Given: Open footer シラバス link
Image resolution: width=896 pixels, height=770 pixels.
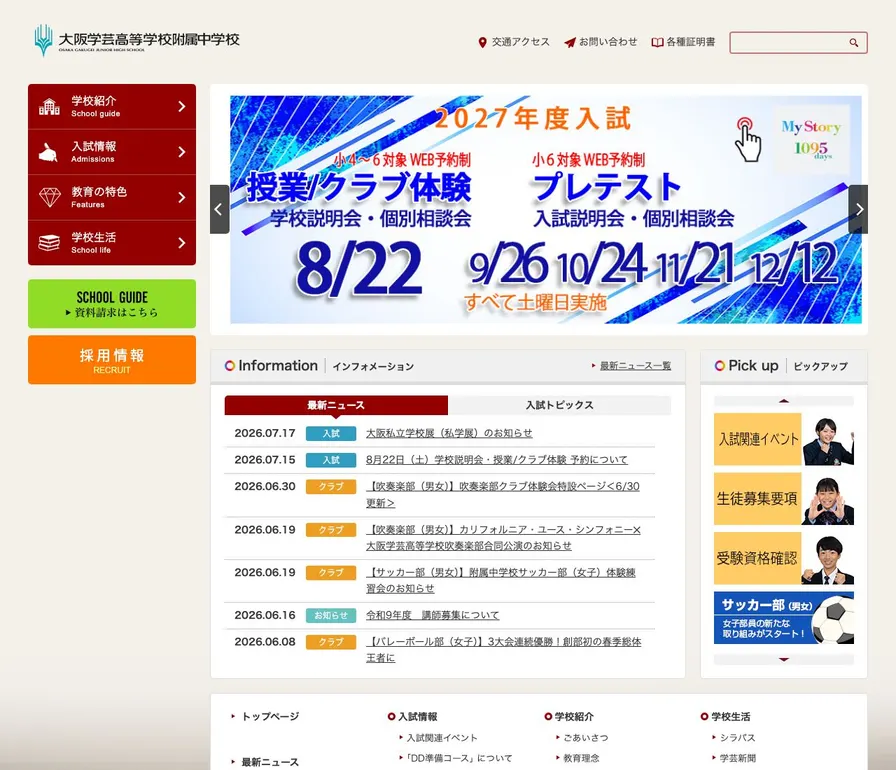Looking at the screenshot, I should [x=738, y=738].
